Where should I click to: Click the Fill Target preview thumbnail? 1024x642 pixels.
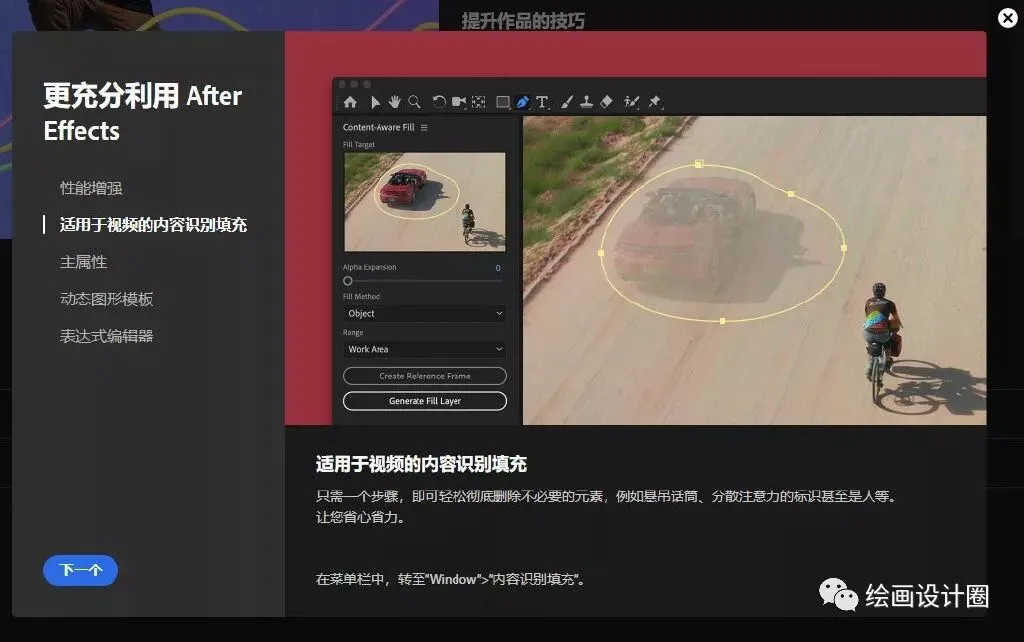(424, 202)
